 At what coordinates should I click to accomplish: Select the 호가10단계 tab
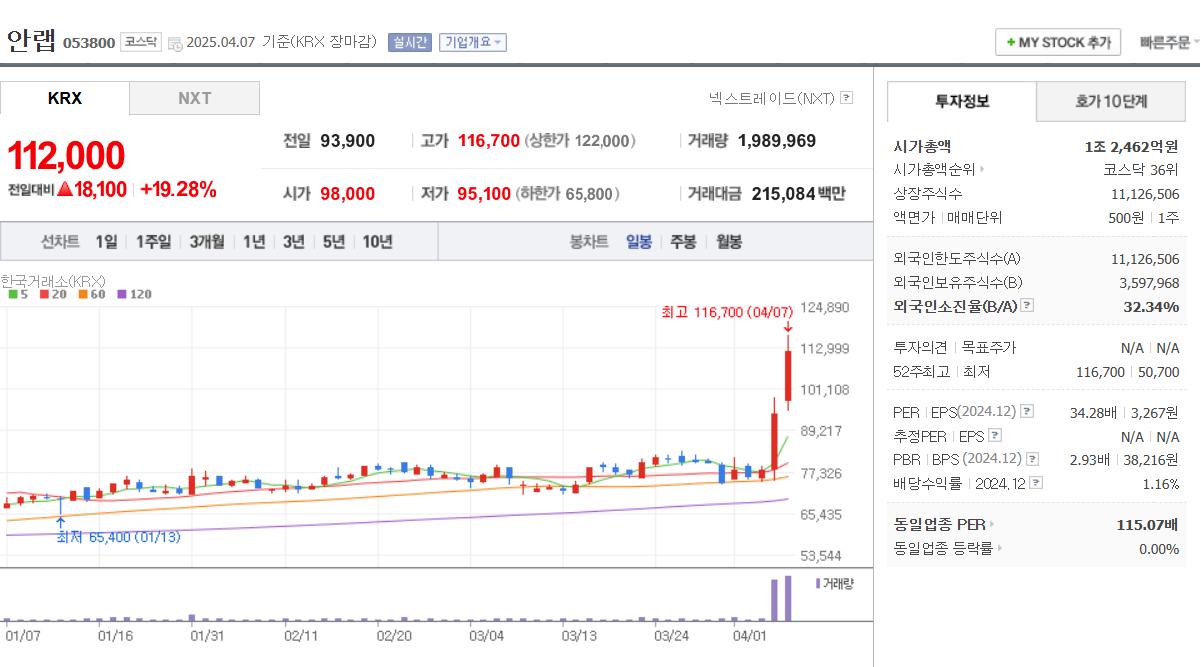(x=1111, y=101)
